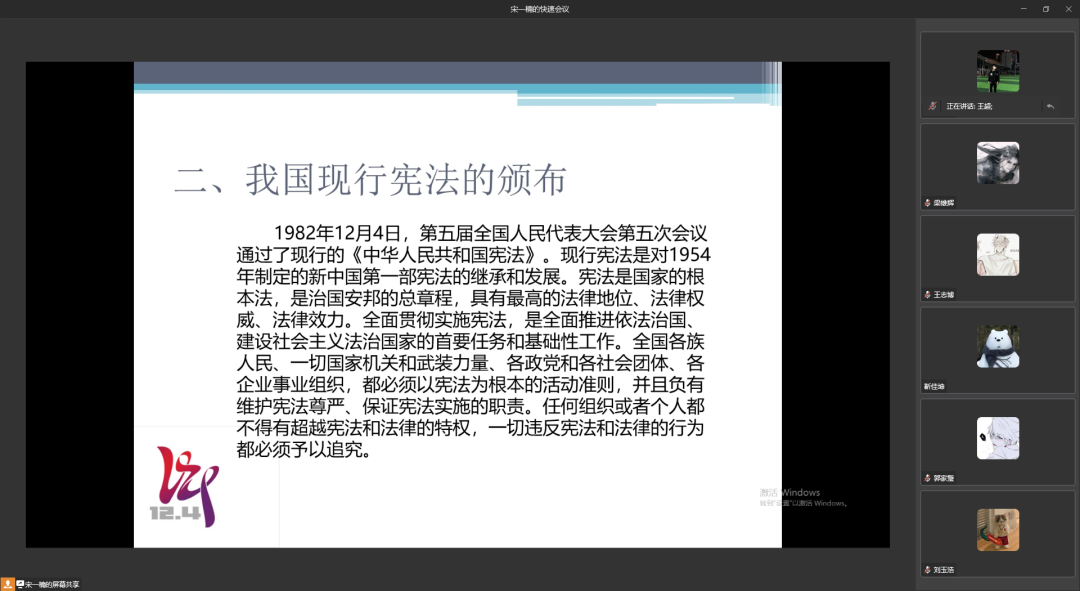This screenshot has height=591, width=1080.
Task: Select 王崴's video thumbnail
Action: tap(997, 68)
